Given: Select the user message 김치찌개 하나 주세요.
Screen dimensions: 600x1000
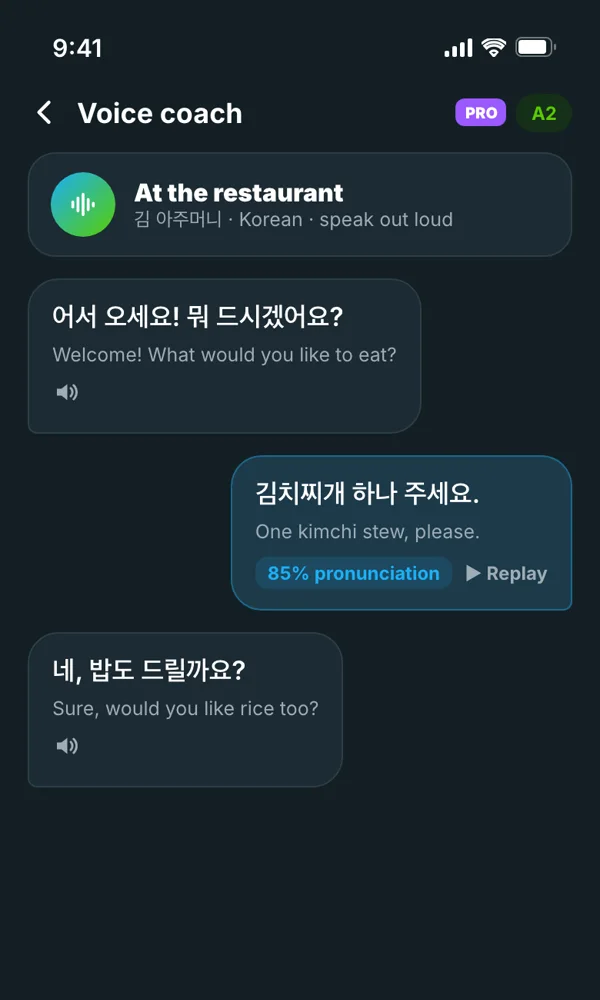Looking at the screenshot, I should 367,494.
